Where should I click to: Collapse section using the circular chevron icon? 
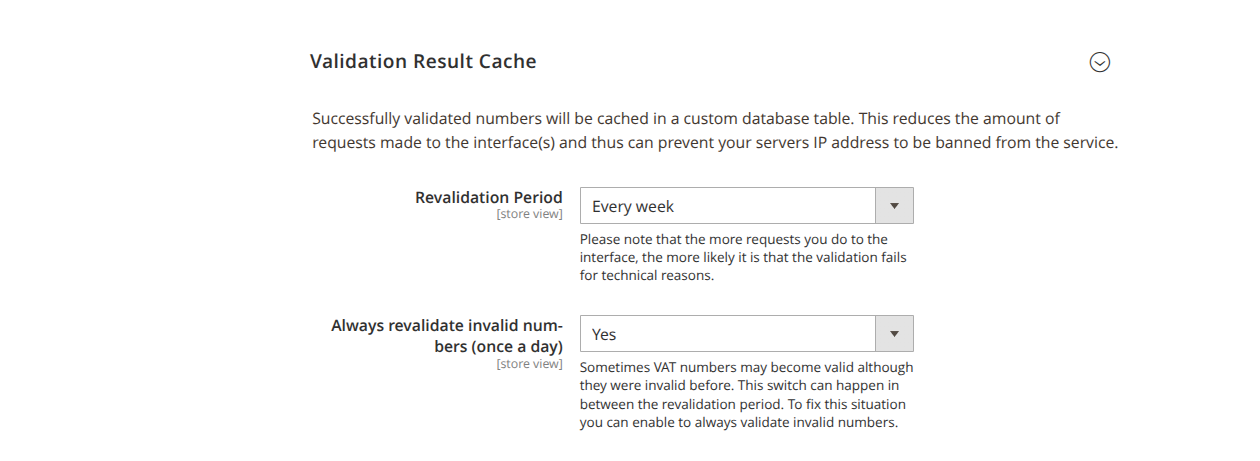coord(1100,62)
